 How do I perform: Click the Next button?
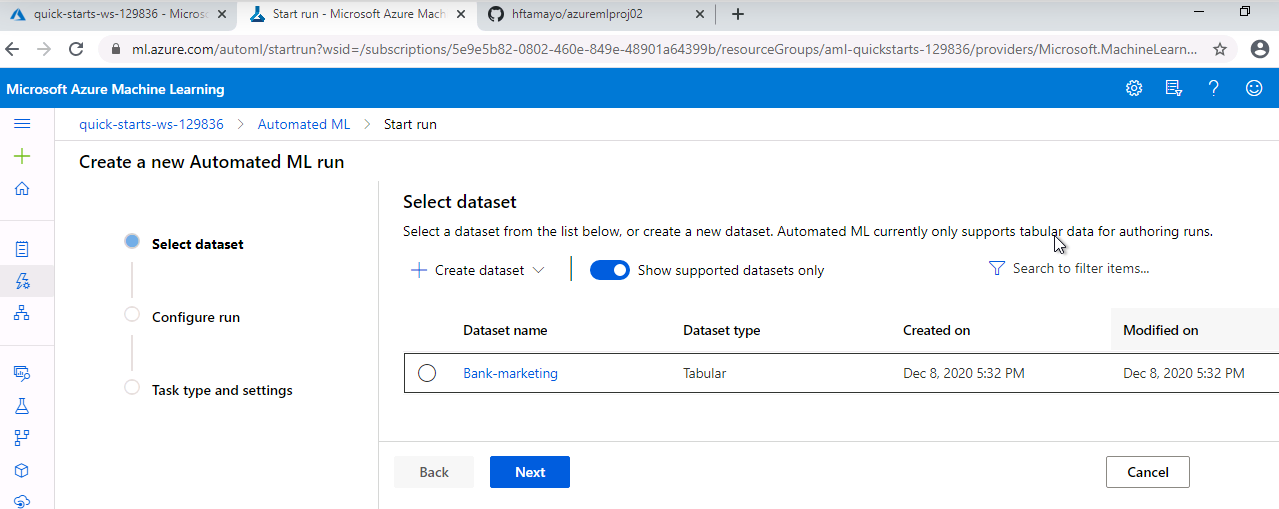tap(530, 472)
